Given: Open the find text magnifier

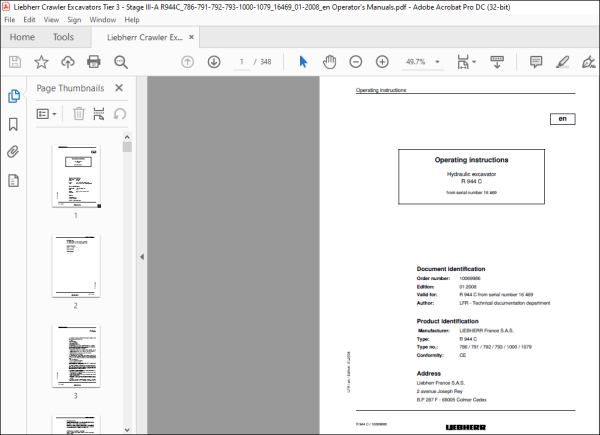Looking at the screenshot, I should [x=121, y=62].
